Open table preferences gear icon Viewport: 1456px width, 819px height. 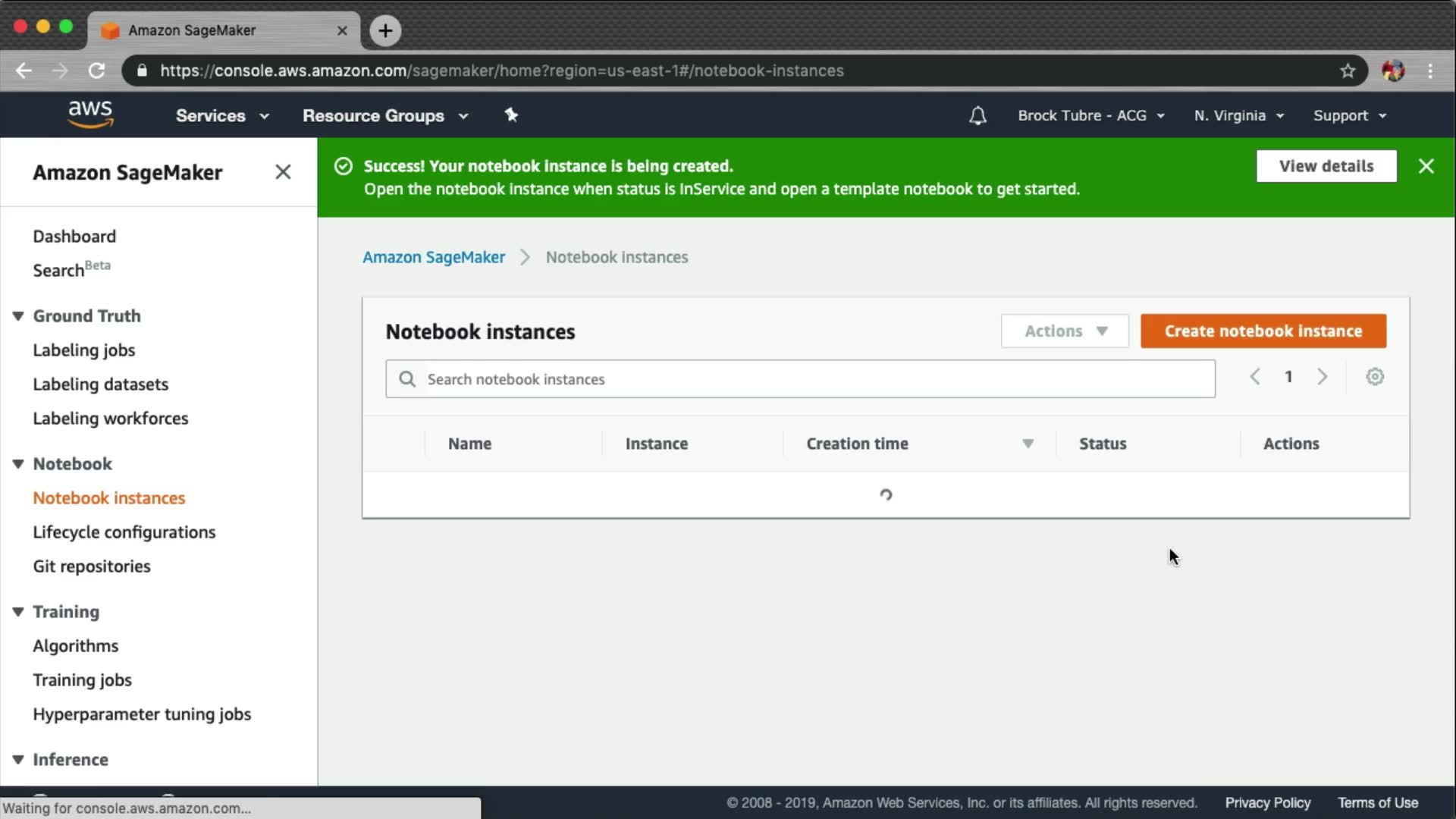point(1374,377)
